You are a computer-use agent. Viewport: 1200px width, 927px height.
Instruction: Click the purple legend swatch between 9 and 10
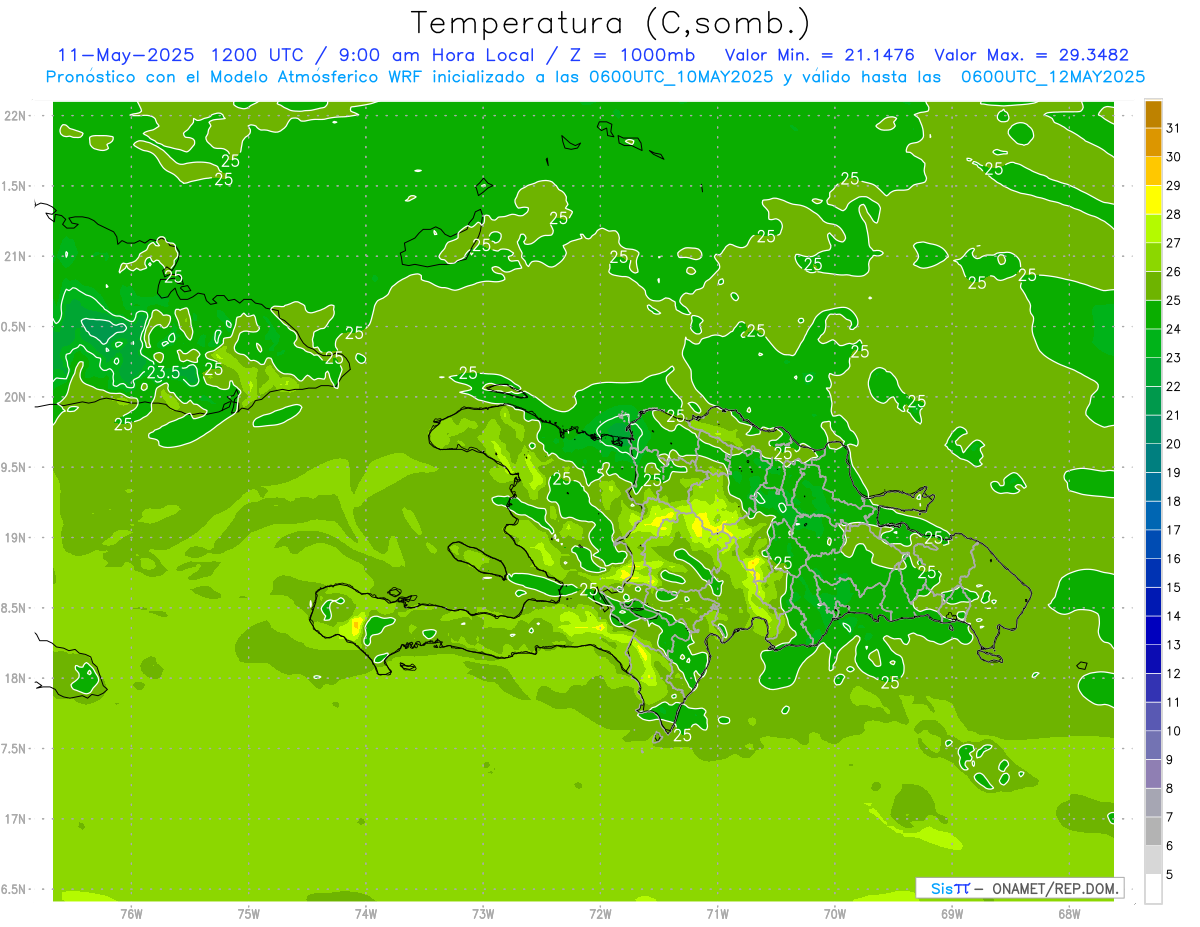pos(1153,746)
